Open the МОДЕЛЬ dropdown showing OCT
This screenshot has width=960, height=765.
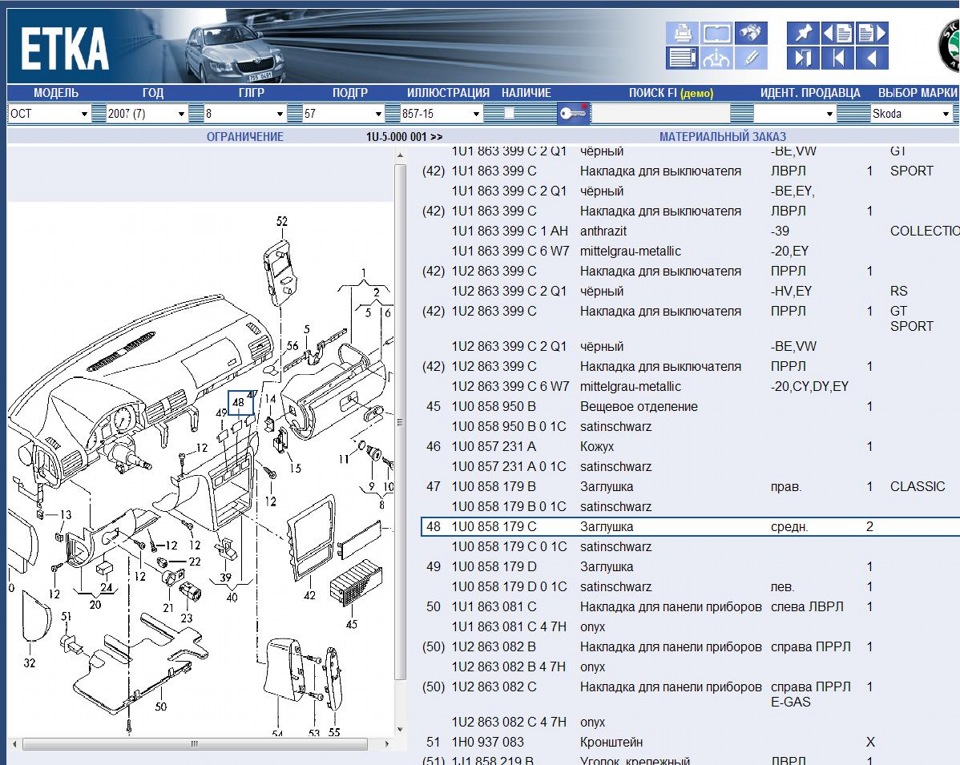49,113
